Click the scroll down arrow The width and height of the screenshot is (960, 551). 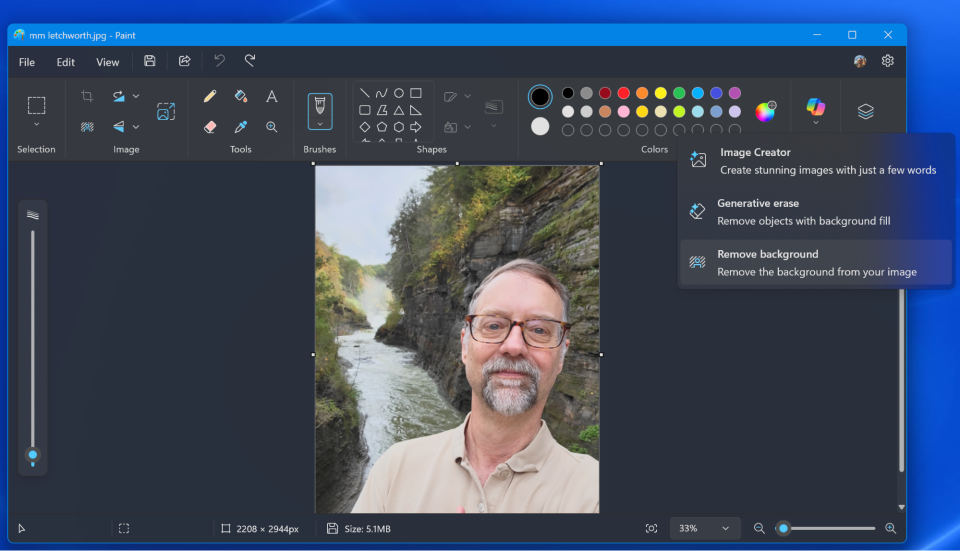[x=901, y=507]
